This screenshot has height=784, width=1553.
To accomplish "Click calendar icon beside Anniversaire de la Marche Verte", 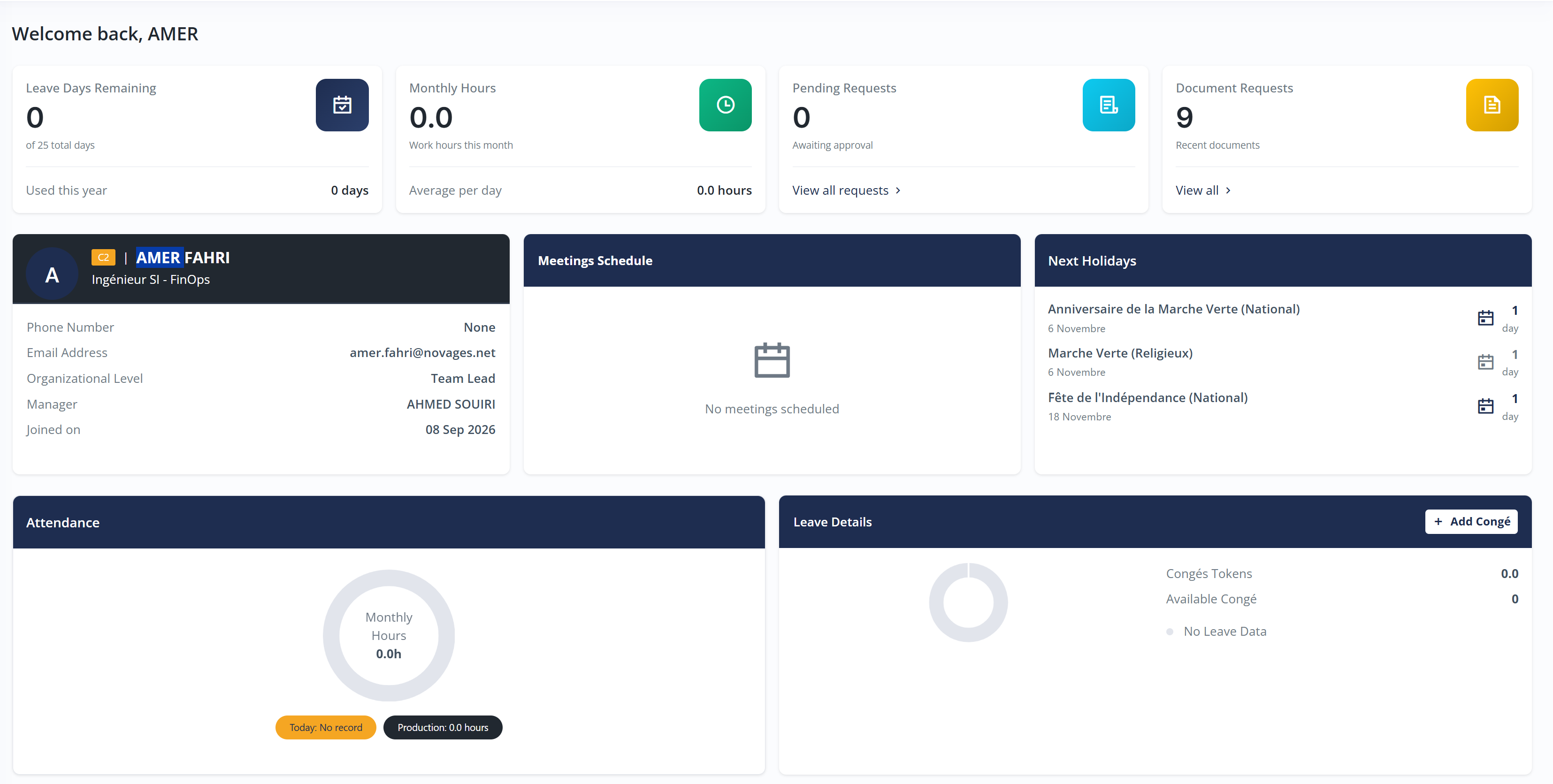I will tap(1485, 318).
